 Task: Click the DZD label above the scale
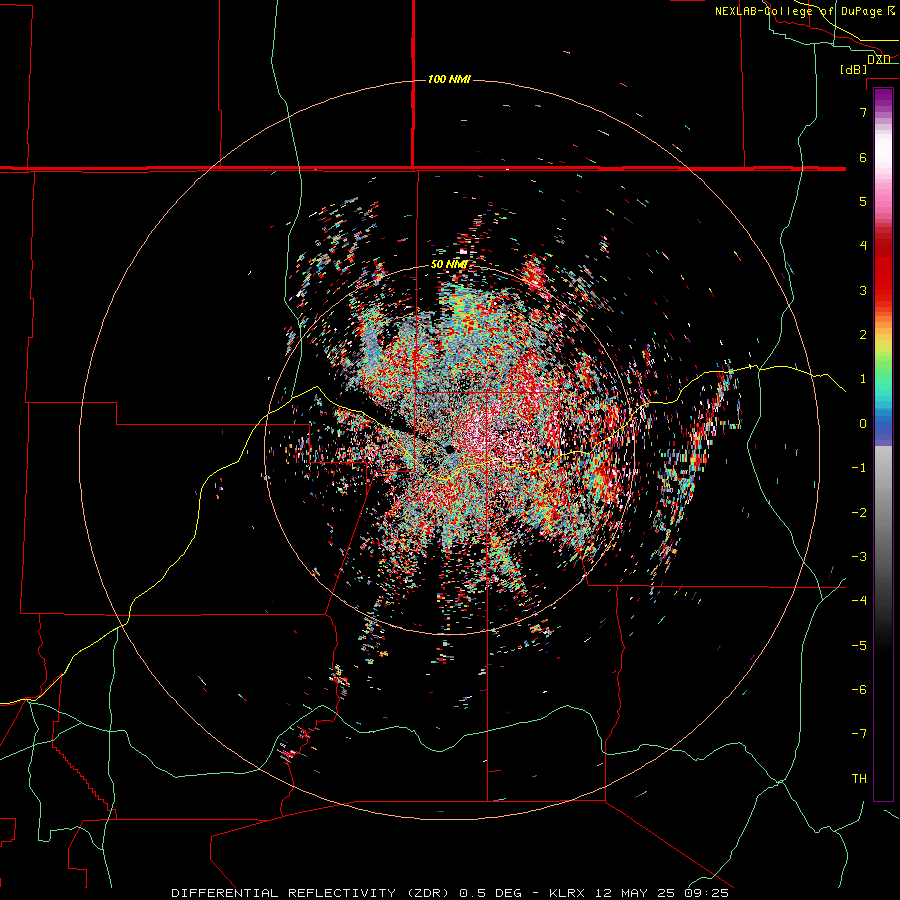(x=879, y=60)
